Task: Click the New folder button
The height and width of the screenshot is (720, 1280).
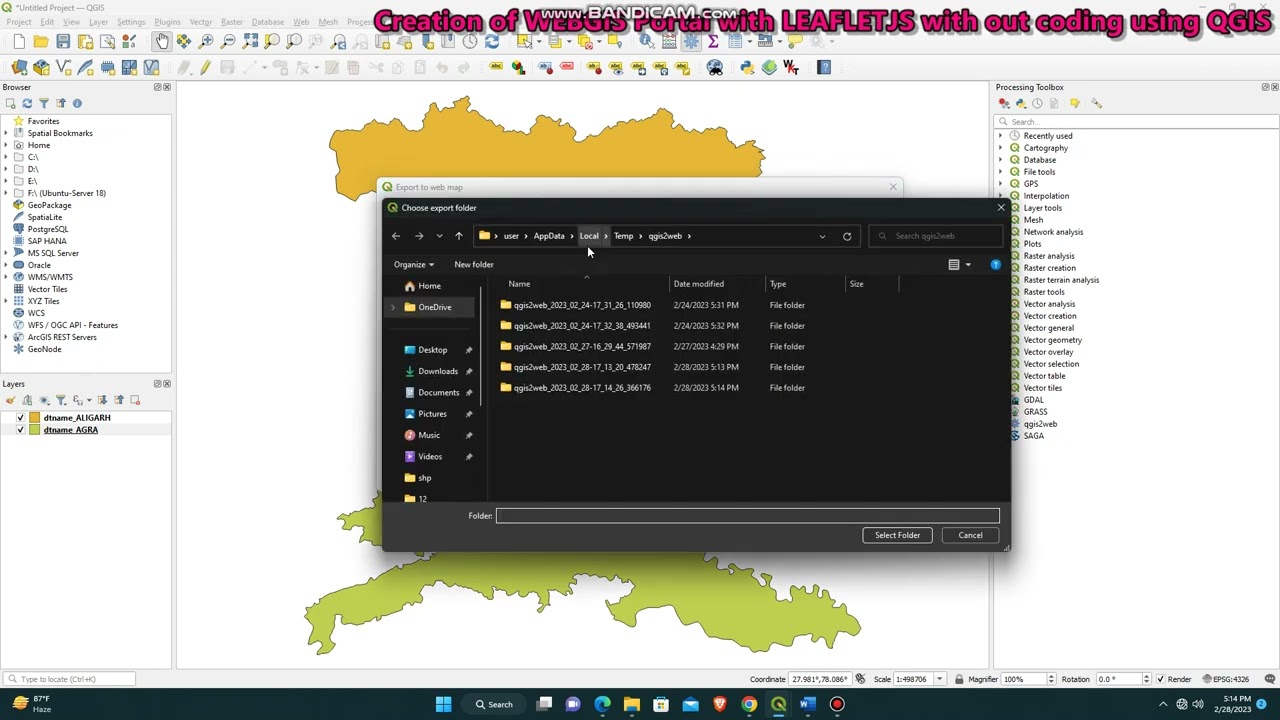Action: pyautogui.click(x=474, y=264)
